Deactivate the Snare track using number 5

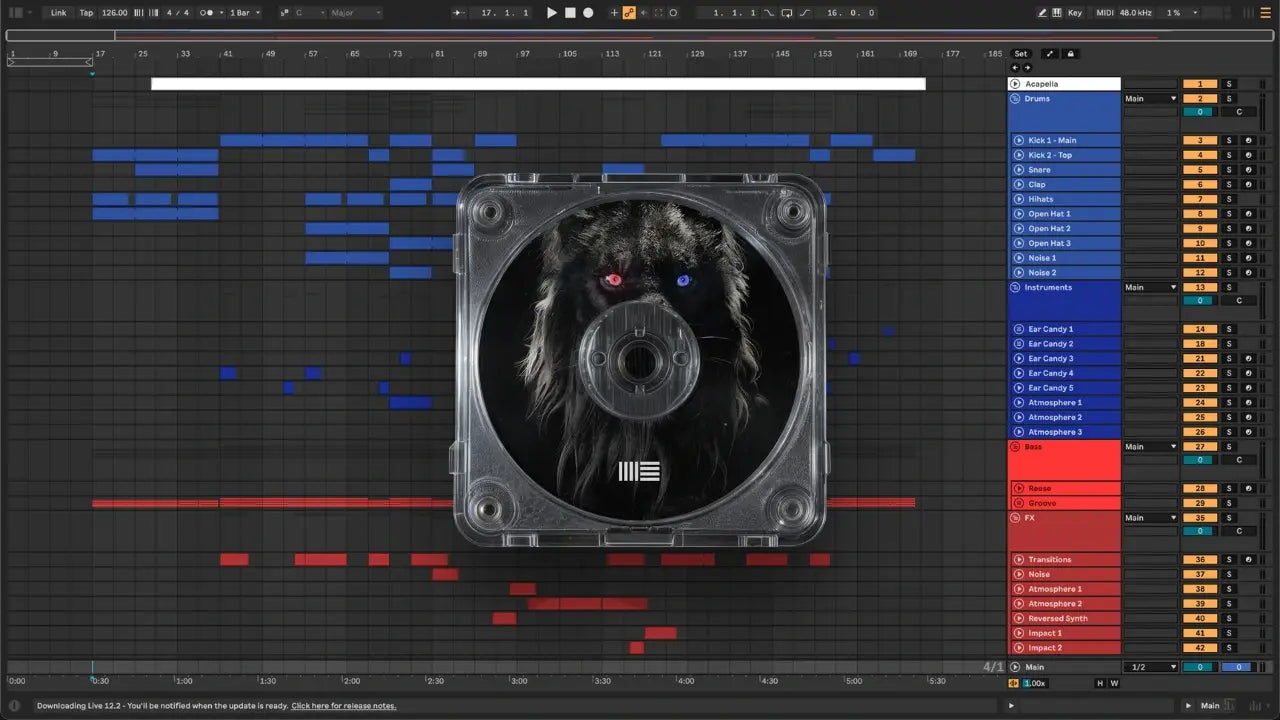[x=1200, y=170]
